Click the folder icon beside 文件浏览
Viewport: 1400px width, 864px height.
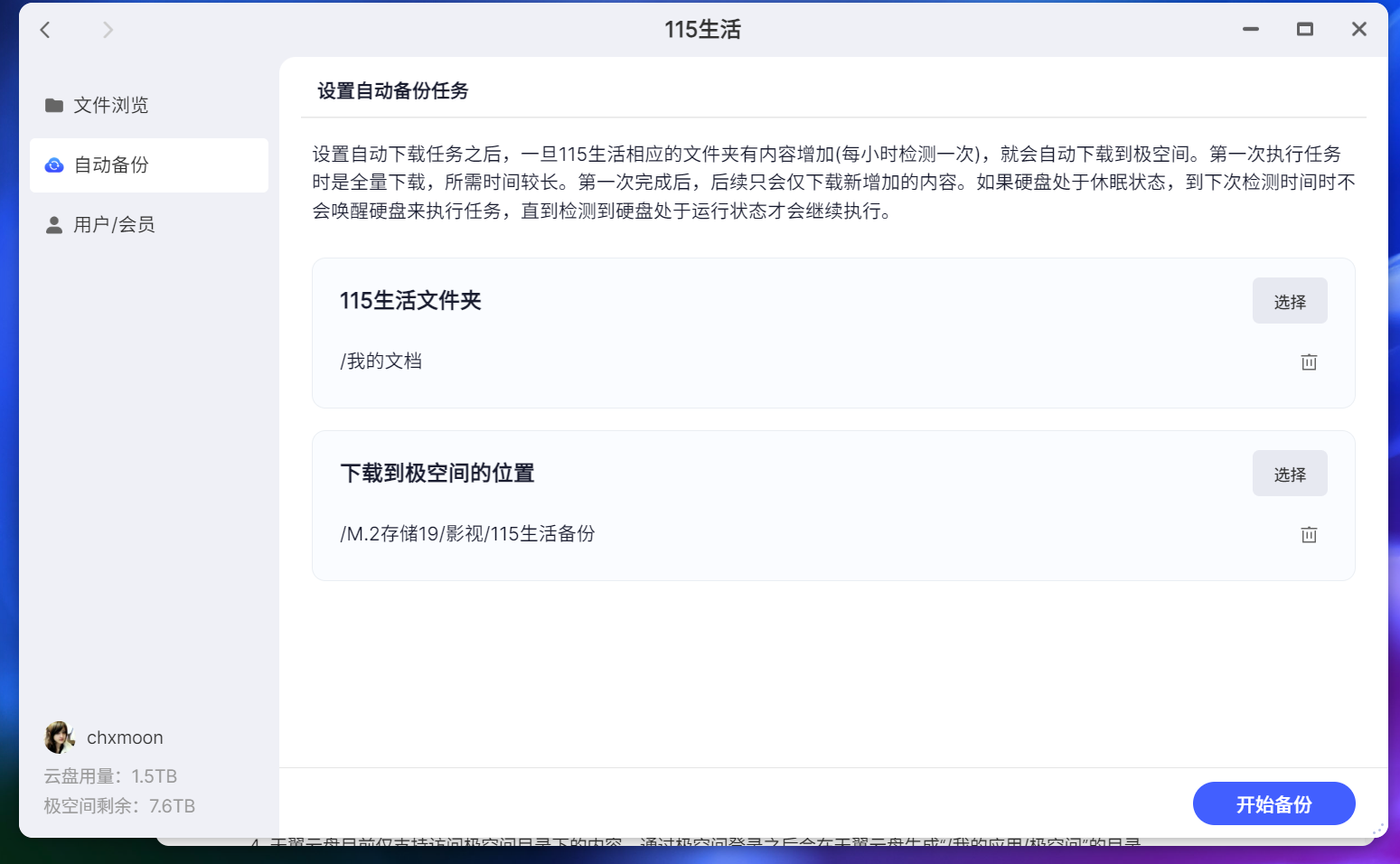point(54,106)
